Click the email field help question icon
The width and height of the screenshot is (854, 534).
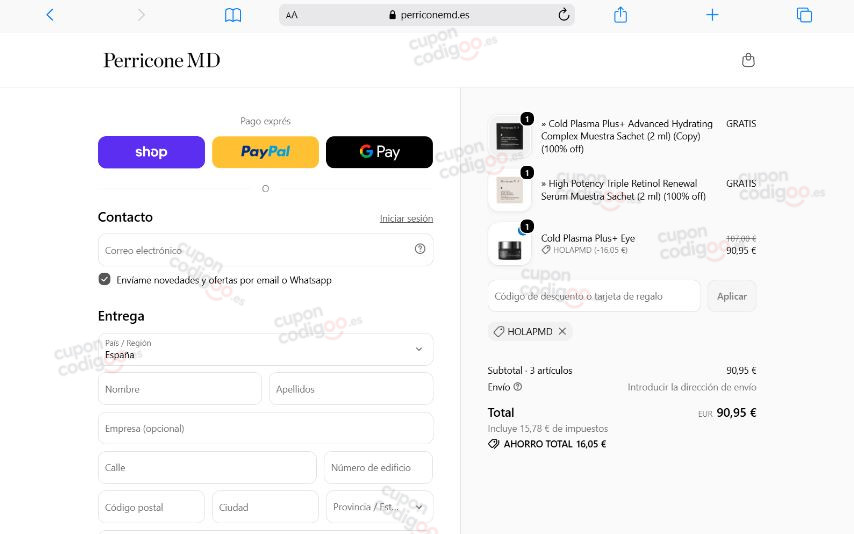point(420,248)
